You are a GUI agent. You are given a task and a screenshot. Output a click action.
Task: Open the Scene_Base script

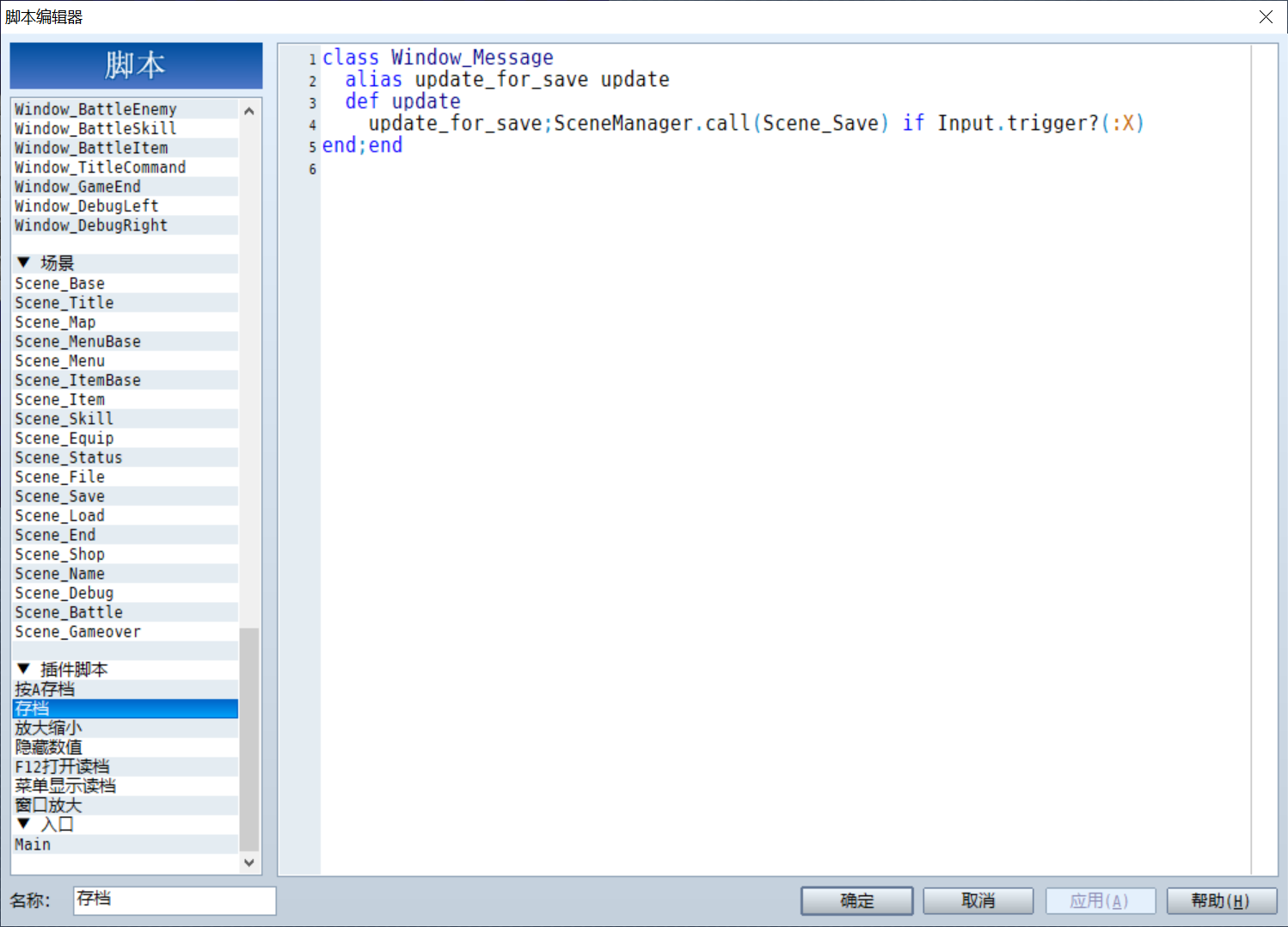pyautogui.click(x=126, y=284)
